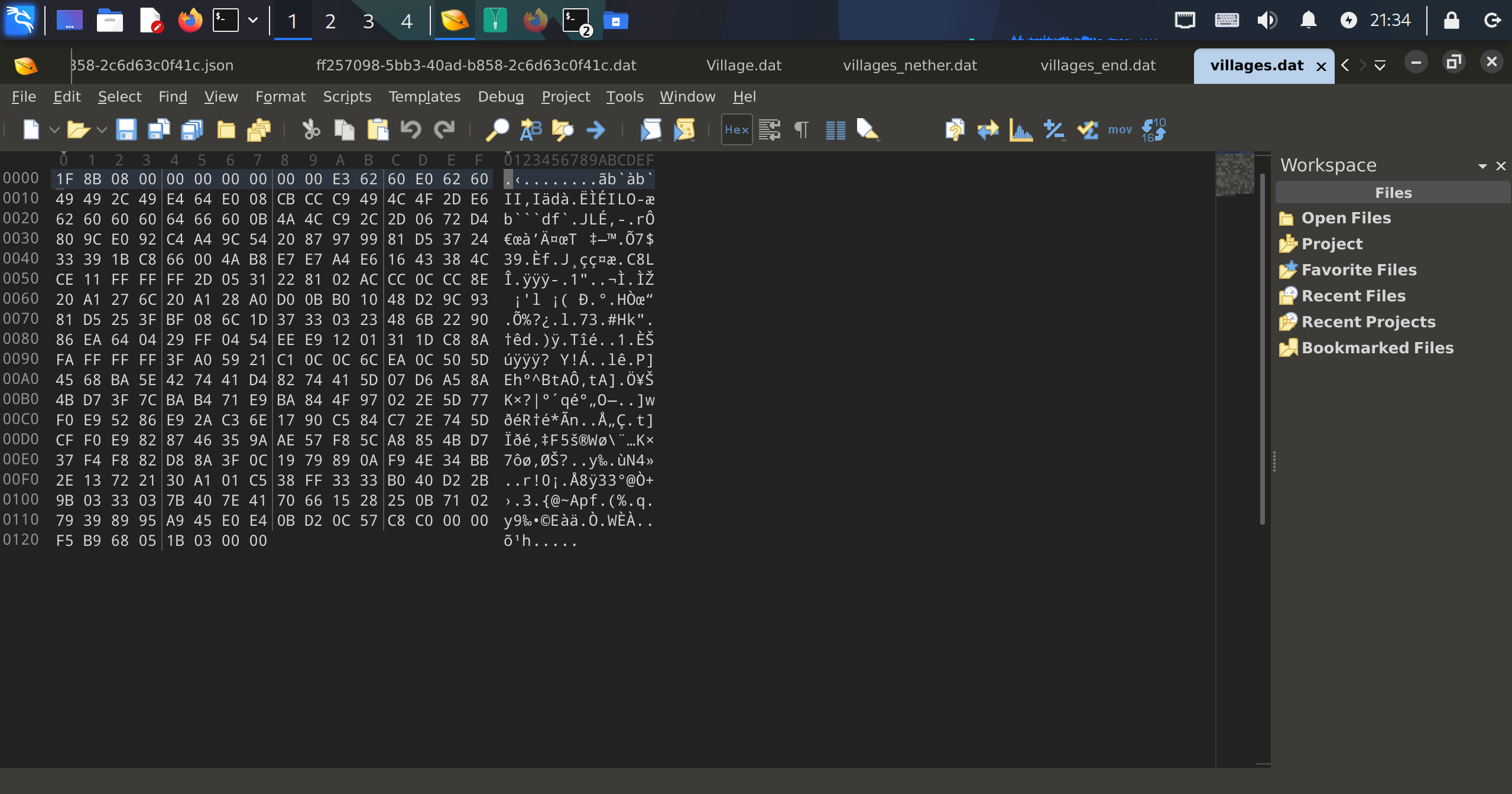Click the Replace text icon

click(x=530, y=129)
